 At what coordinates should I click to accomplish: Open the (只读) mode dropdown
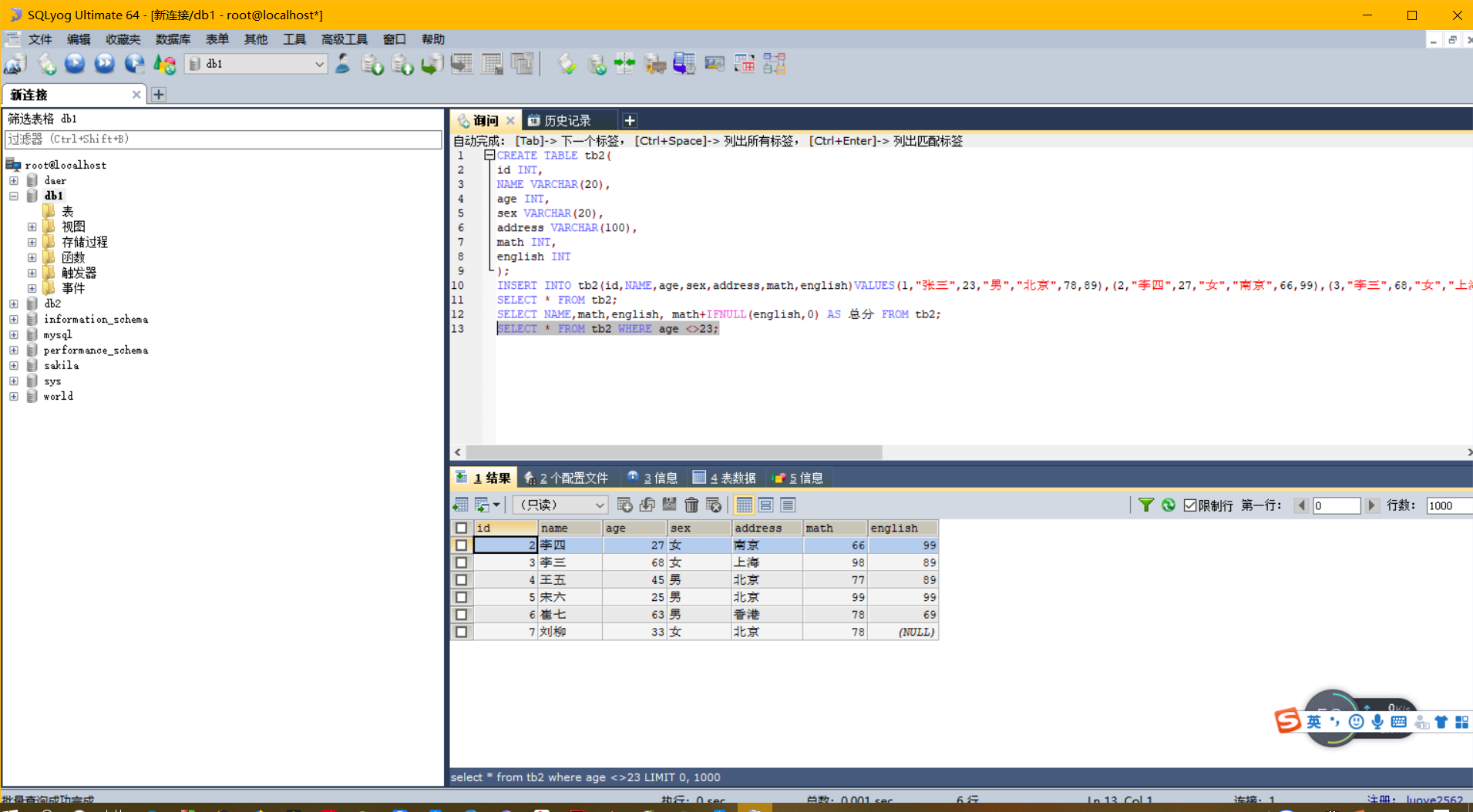pos(560,505)
